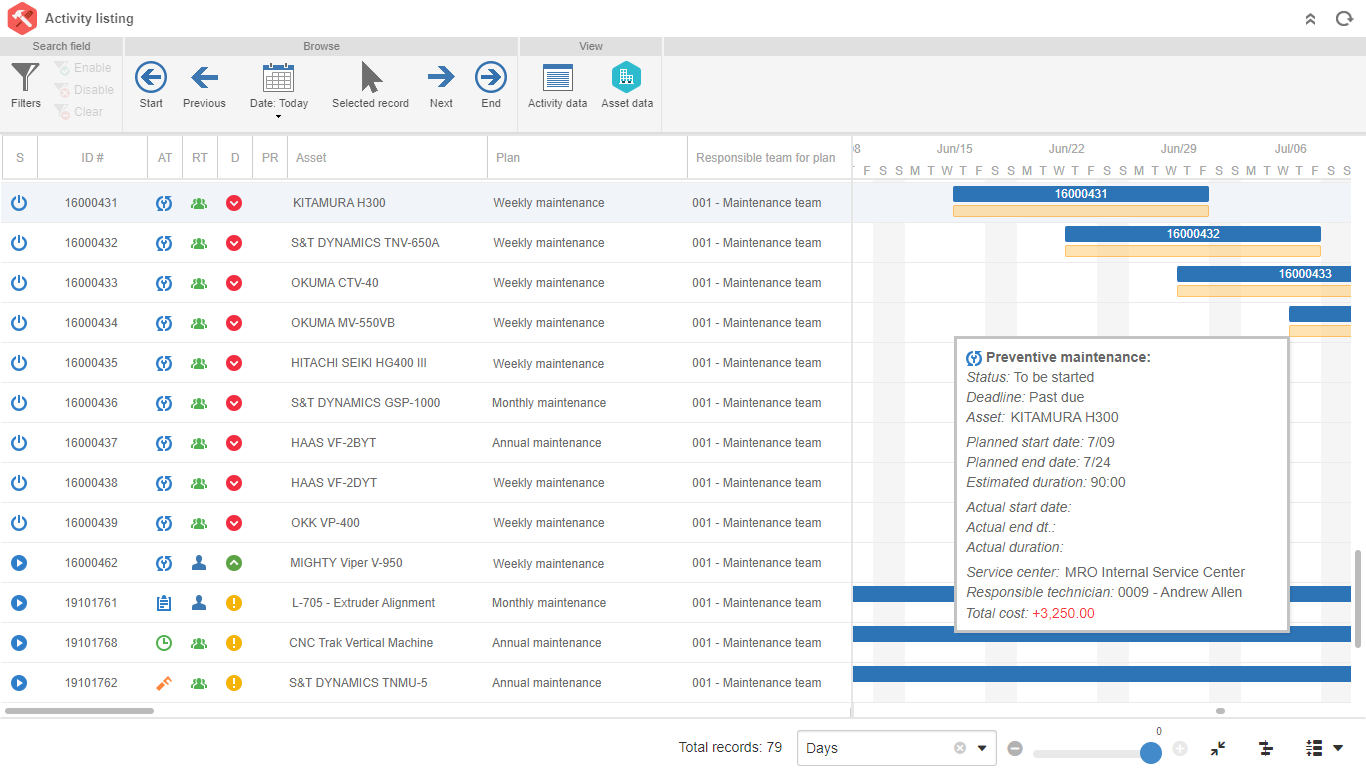Image resolution: width=1366 pixels, height=768 pixels.
Task: Toggle the power status icon for 16000435
Action: pyautogui.click(x=18, y=363)
